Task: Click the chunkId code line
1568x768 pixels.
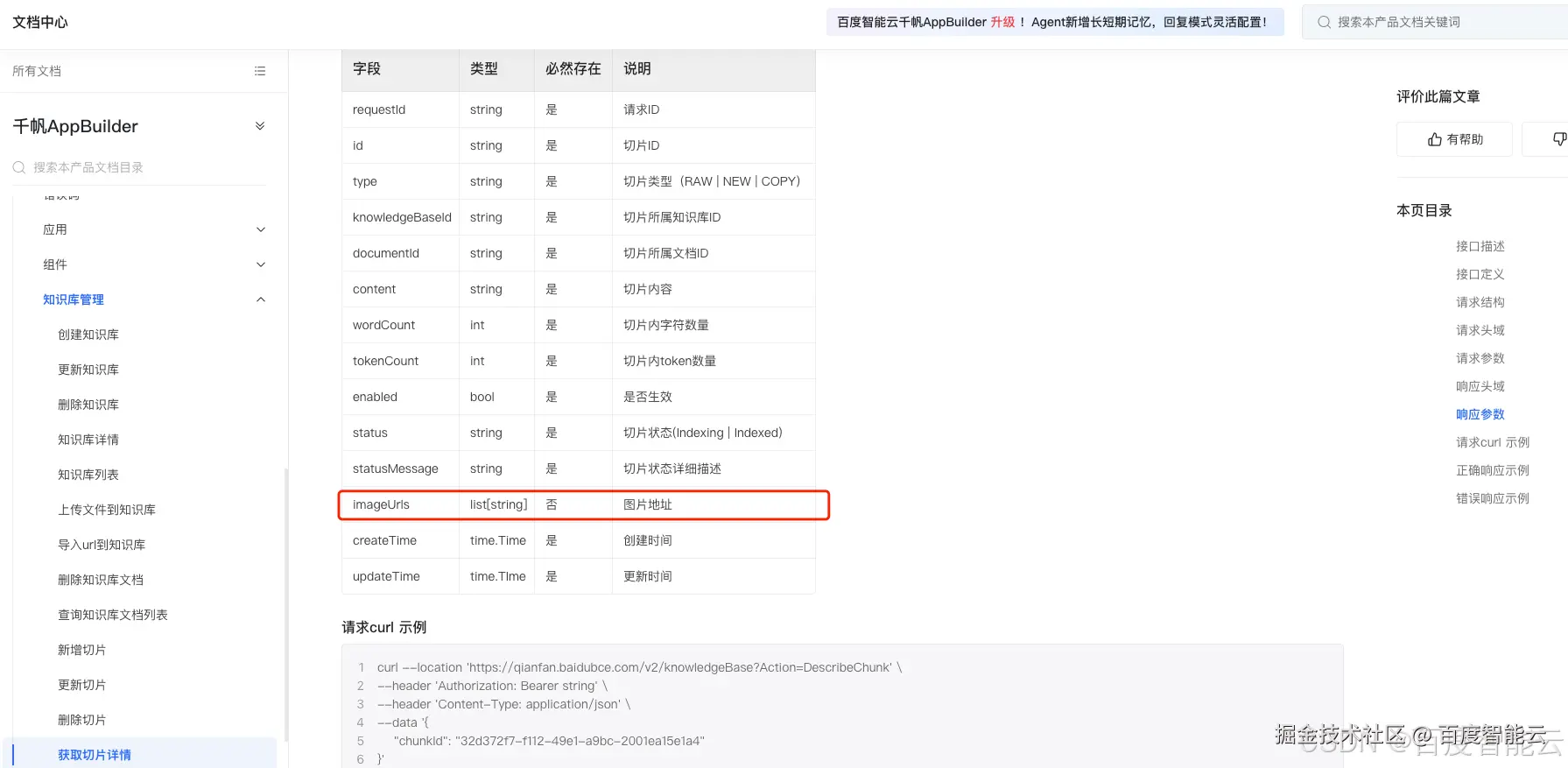Action: pyautogui.click(x=549, y=741)
